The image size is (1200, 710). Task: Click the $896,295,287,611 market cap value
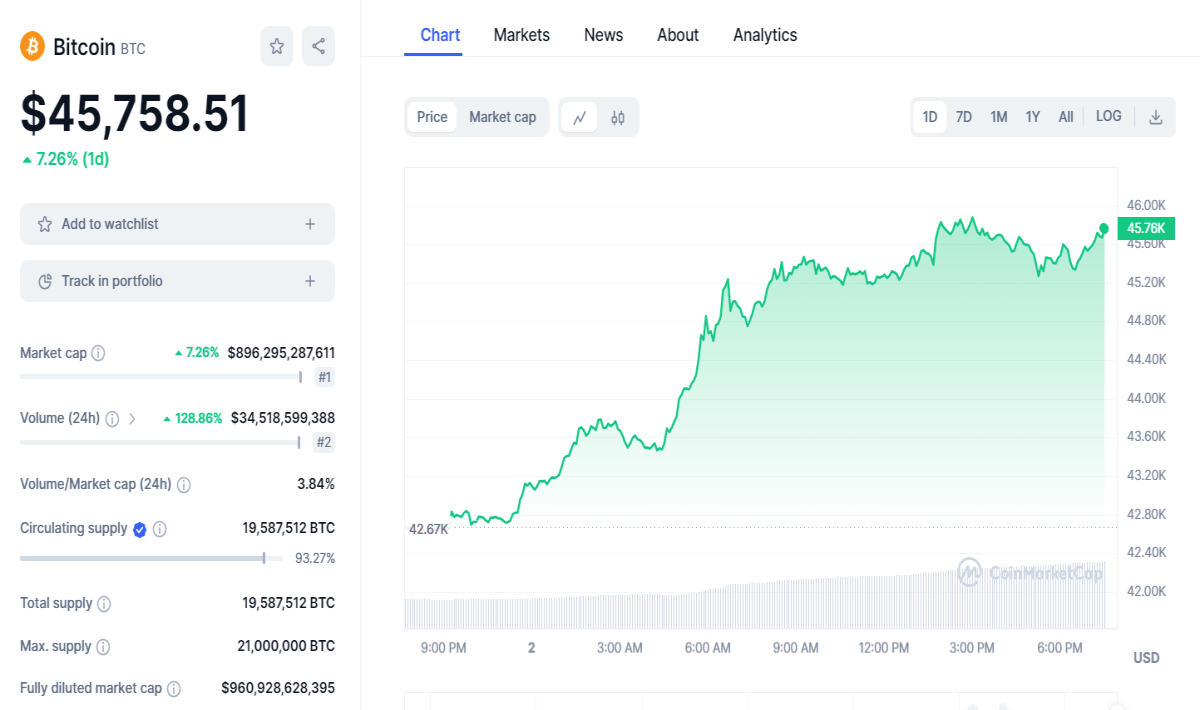(281, 353)
